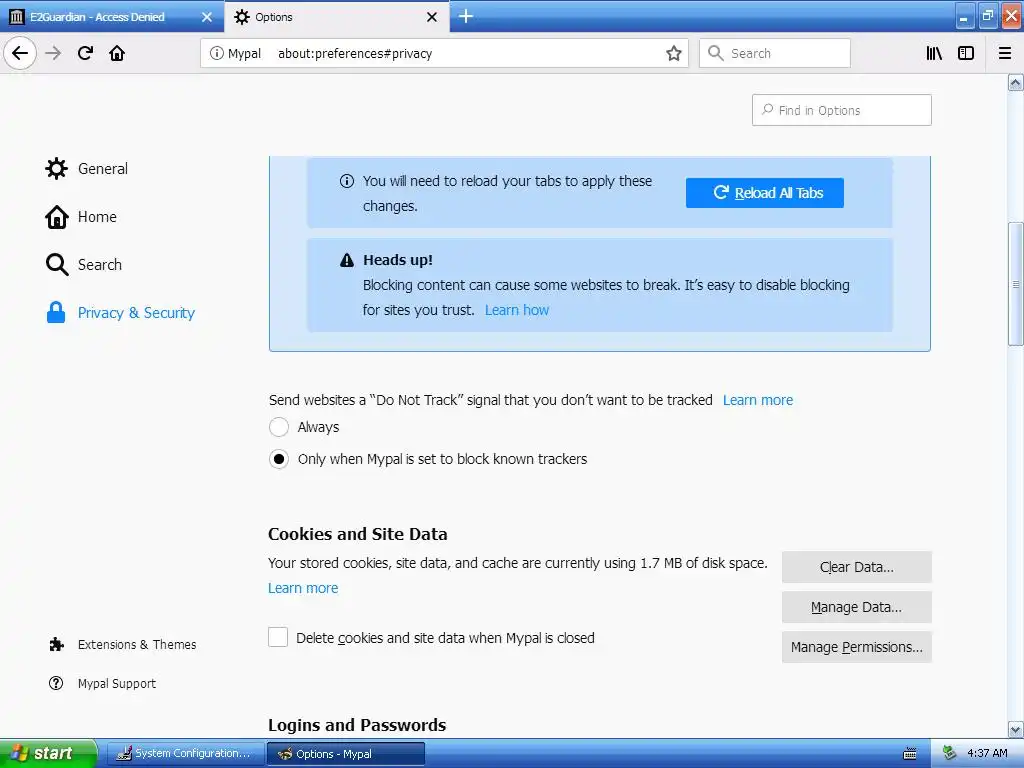Click the magnifier icon in the search bar
The width and height of the screenshot is (1024, 768).
716,53
